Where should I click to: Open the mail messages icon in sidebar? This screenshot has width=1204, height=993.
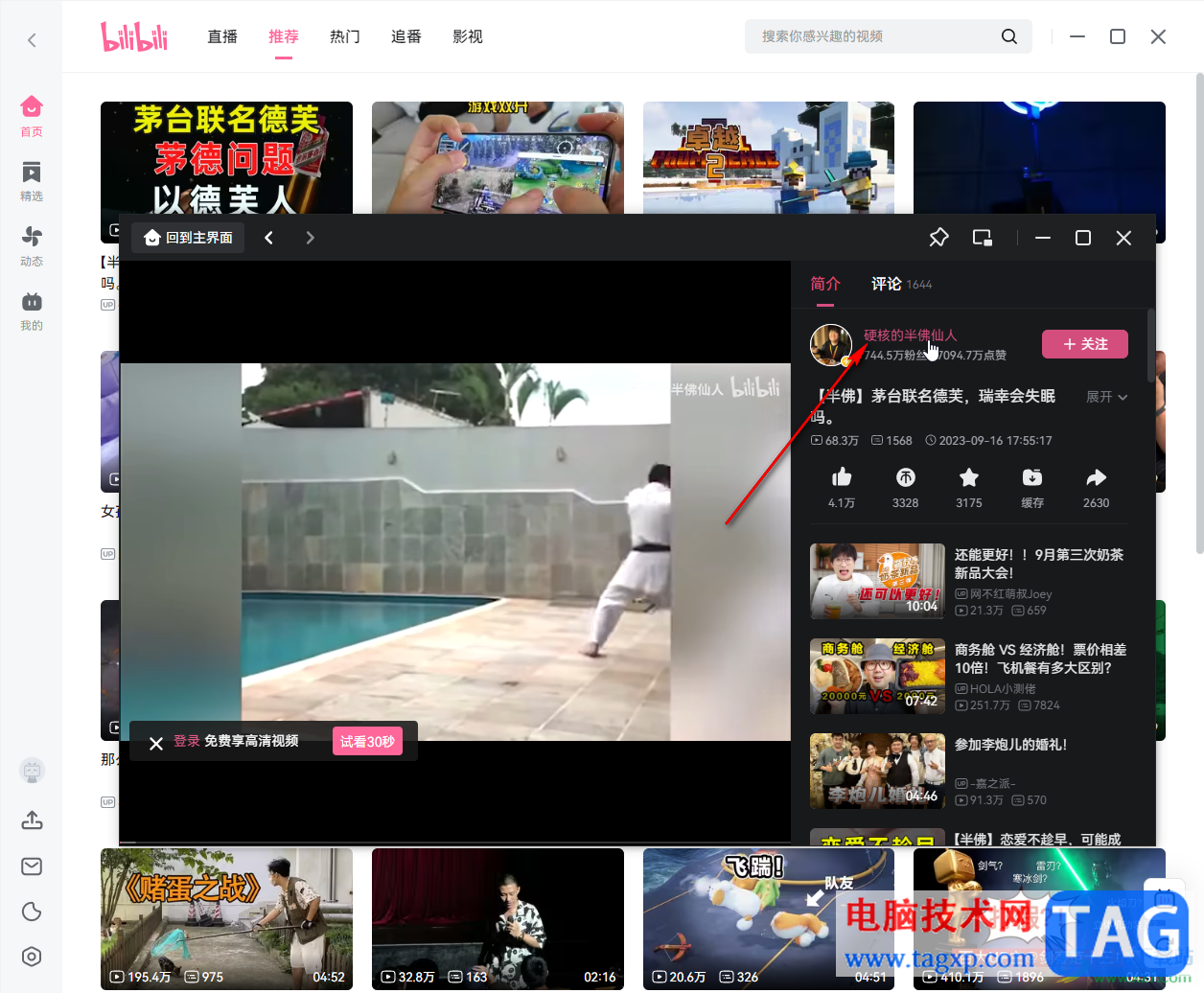coord(32,866)
